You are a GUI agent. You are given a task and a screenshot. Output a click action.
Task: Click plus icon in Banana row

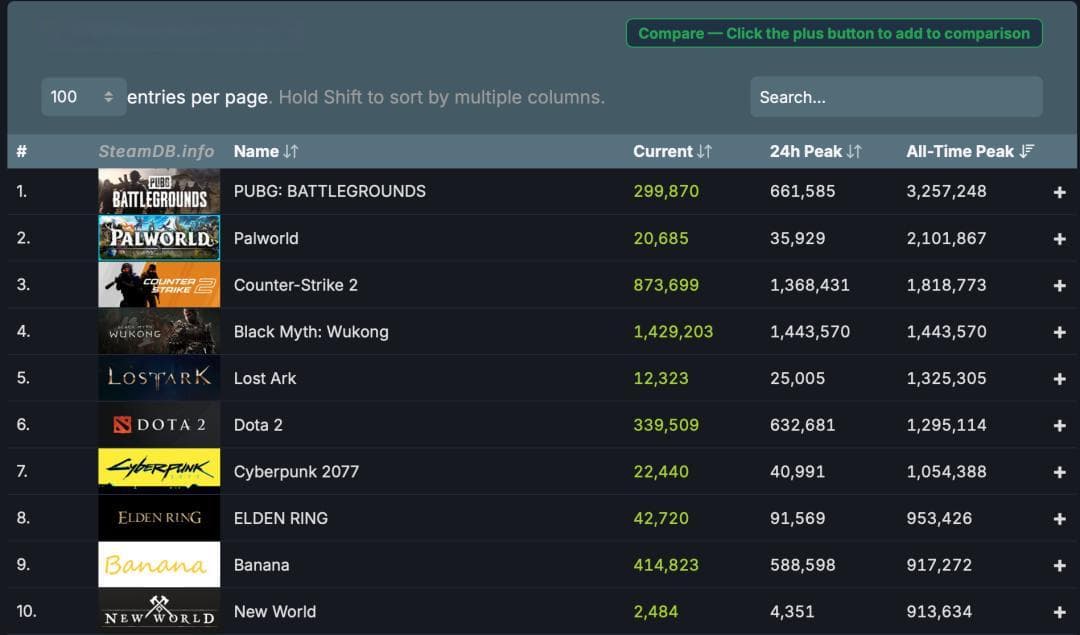1059,565
